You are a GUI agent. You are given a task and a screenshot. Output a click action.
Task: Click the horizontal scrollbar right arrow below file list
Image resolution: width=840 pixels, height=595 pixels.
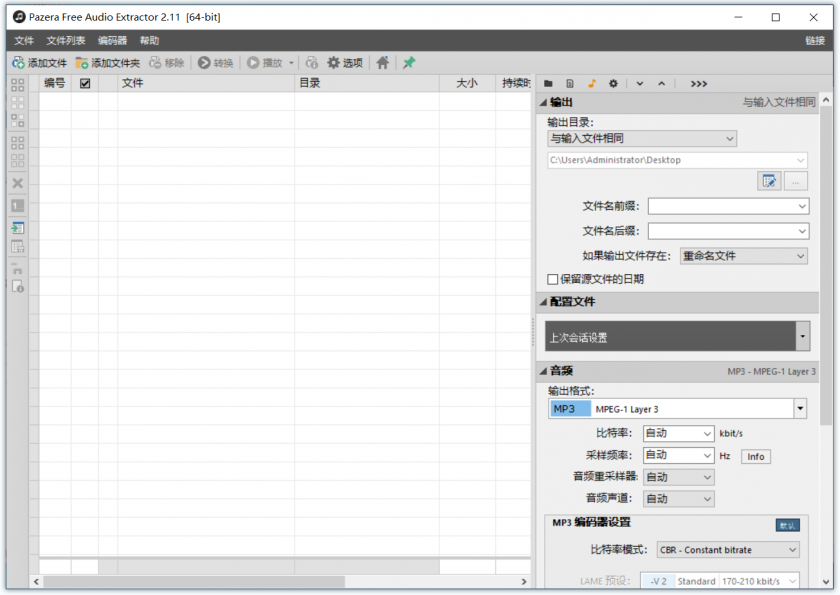click(x=524, y=582)
